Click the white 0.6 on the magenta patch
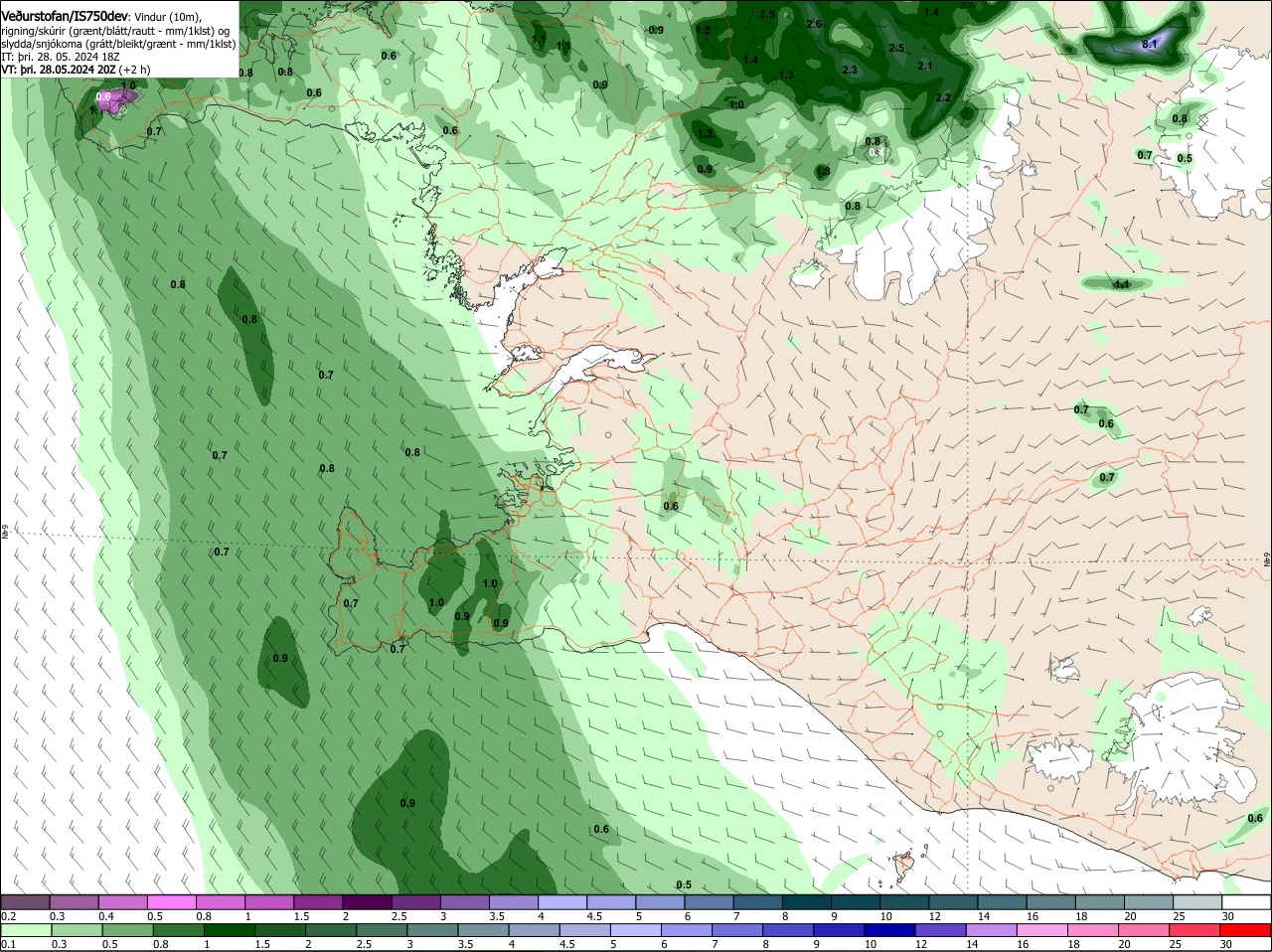 (104, 96)
